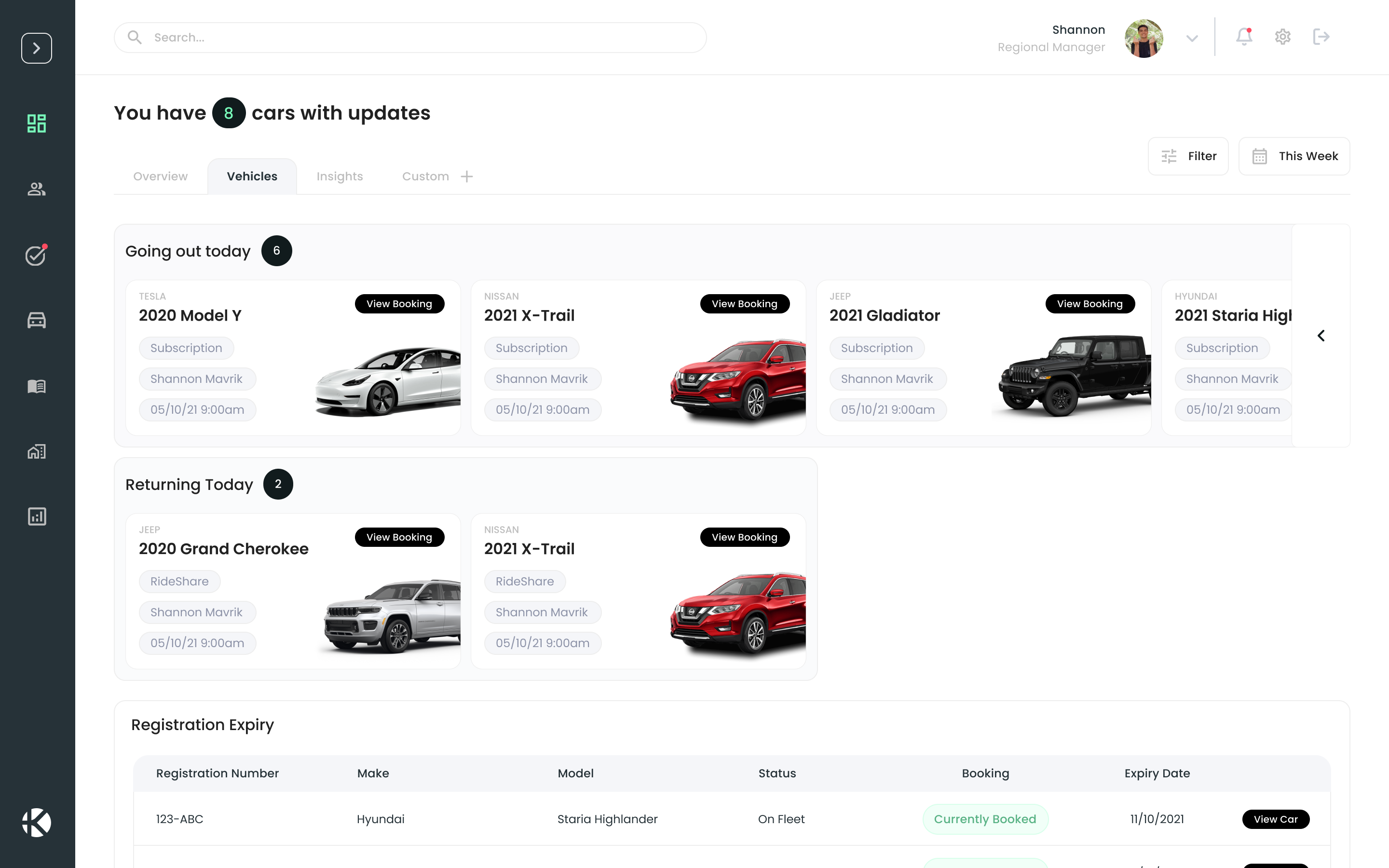Image resolution: width=1389 pixels, height=868 pixels.
Task: Add a Custom tab with plus icon
Action: (x=467, y=176)
